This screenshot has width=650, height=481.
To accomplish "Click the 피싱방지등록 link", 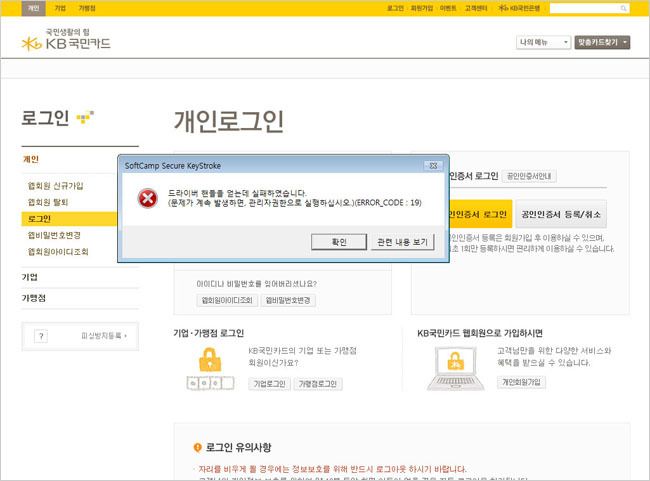I will (104, 336).
